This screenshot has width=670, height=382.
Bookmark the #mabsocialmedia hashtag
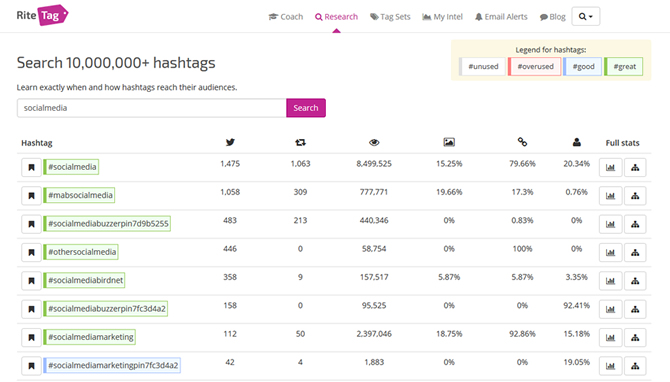(31, 196)
